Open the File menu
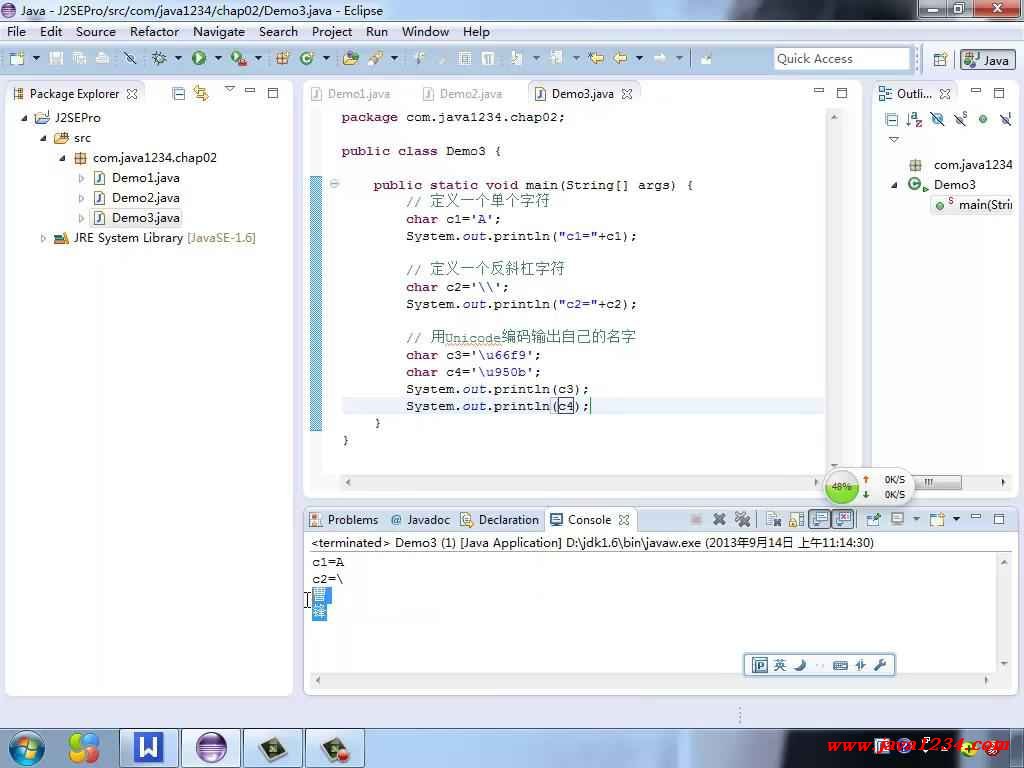Screen dimensions: 1024x768 (x=16, y=31)
